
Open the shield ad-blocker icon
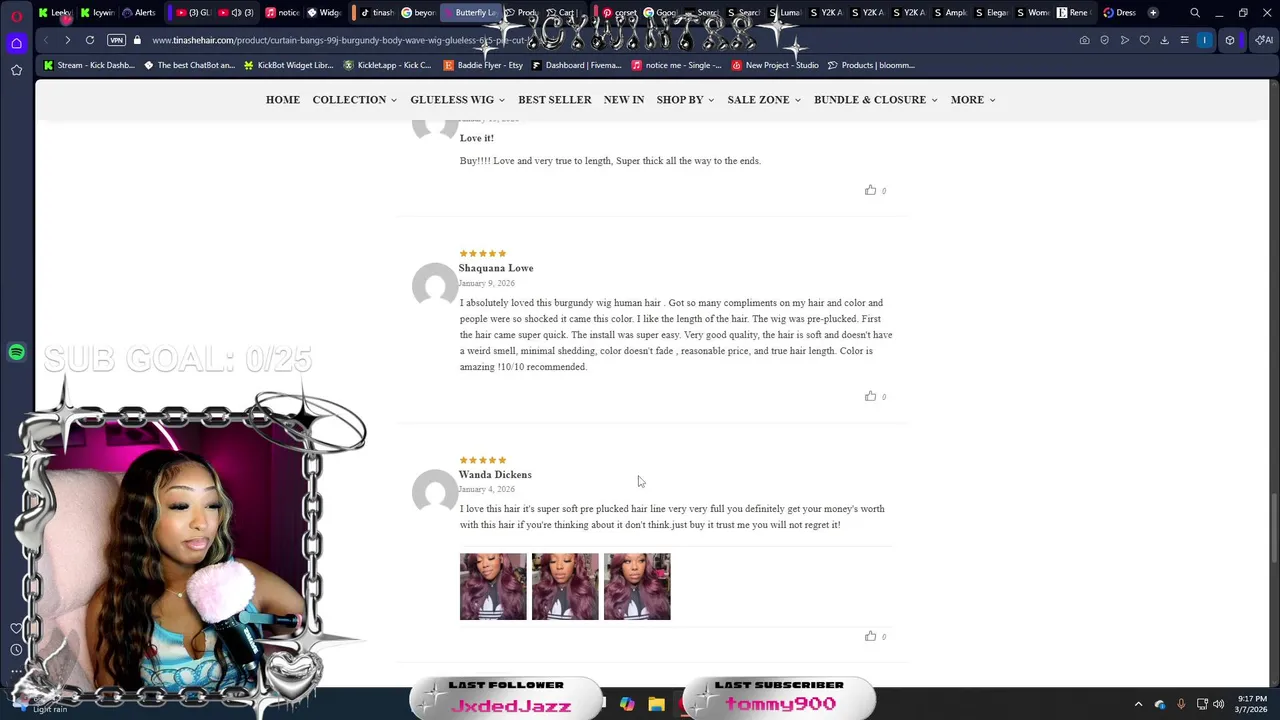(x=1104, y=40)
